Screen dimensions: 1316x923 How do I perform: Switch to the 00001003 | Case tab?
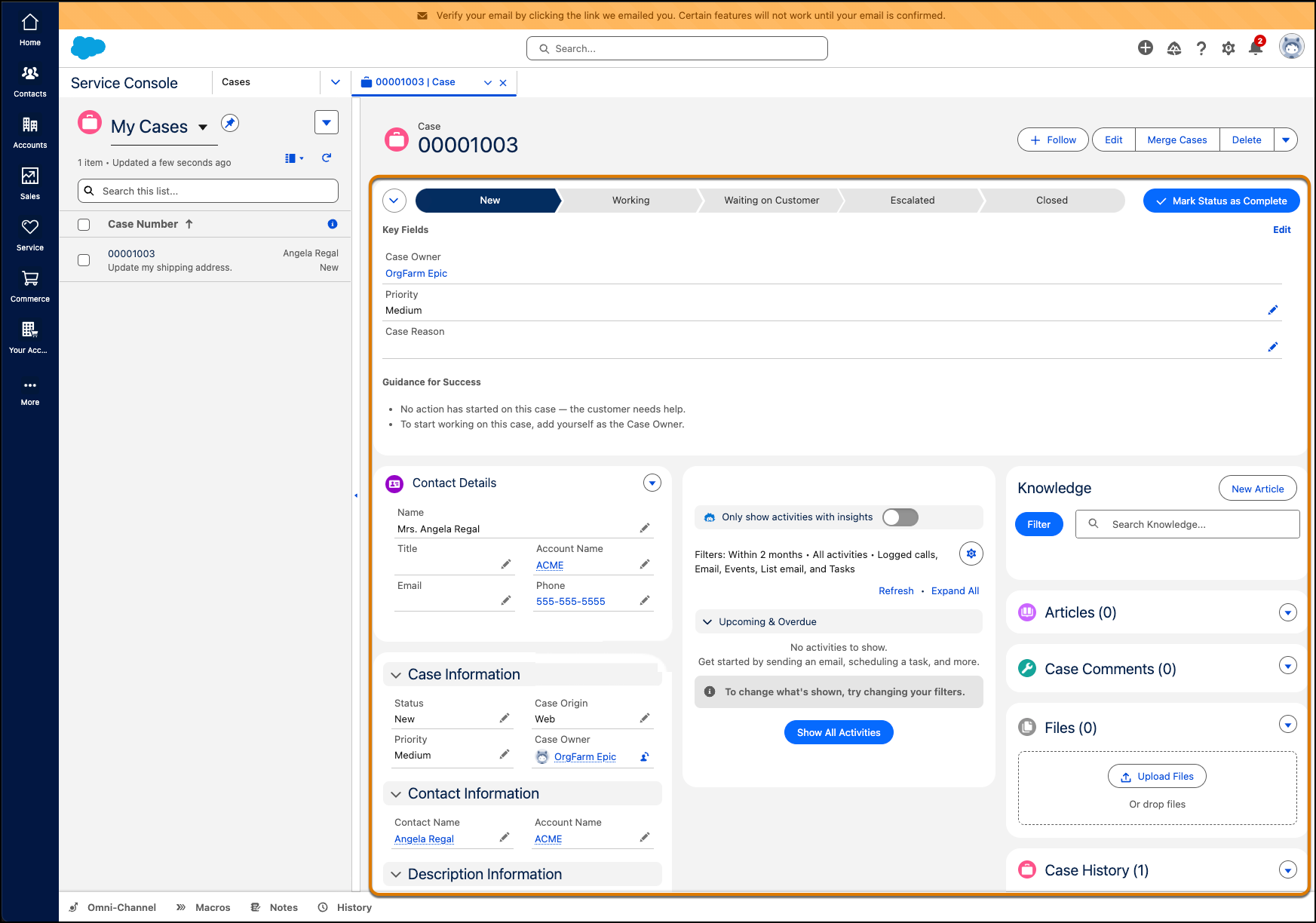(x=416, y=82)
